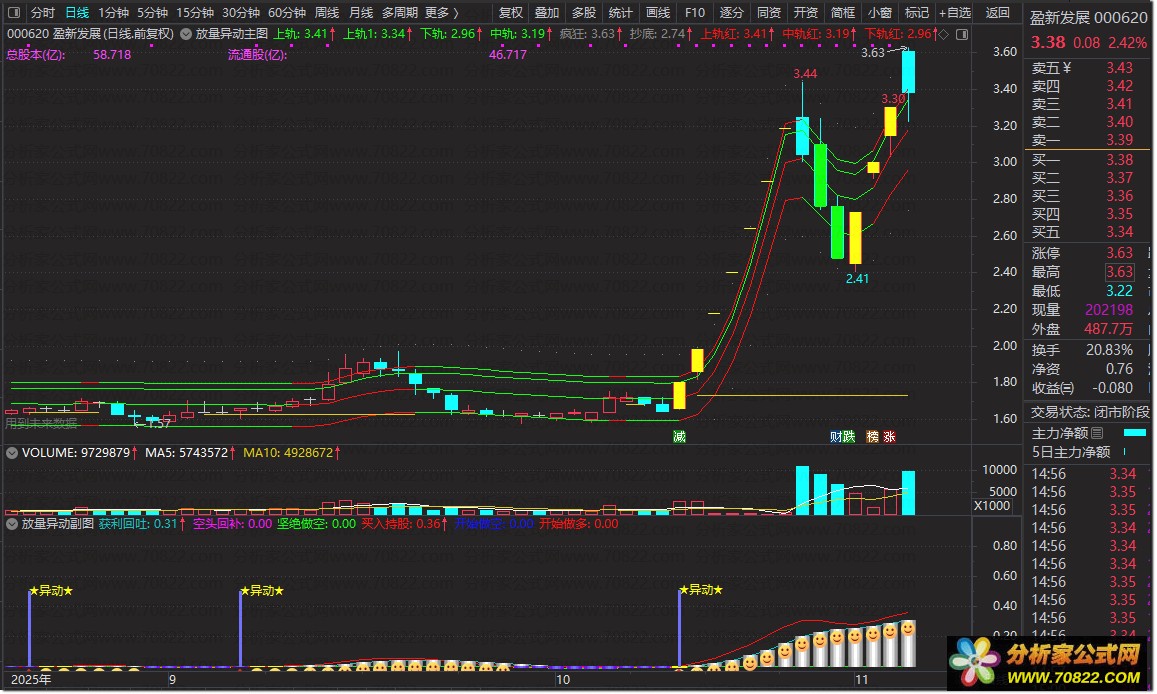The image size is (1157, 694).
Task: Click the X1000 volume scale label
Action: pos(992,506)
